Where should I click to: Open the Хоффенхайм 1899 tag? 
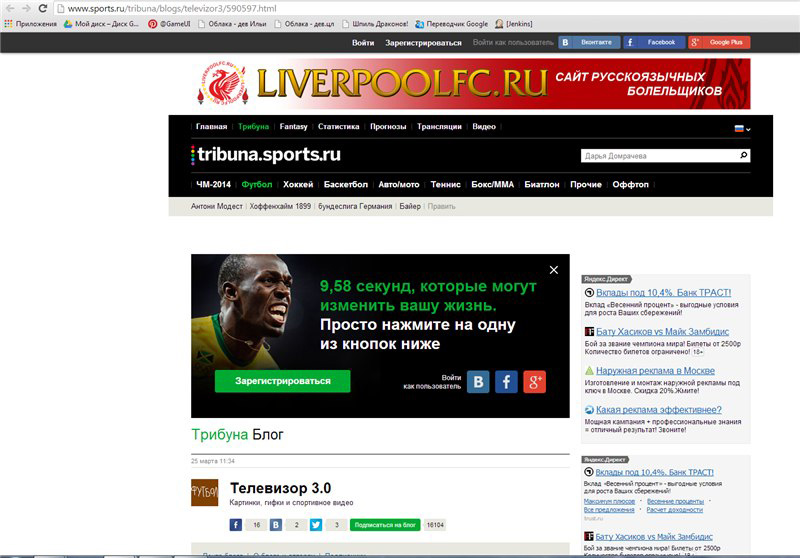coord(280,206)
